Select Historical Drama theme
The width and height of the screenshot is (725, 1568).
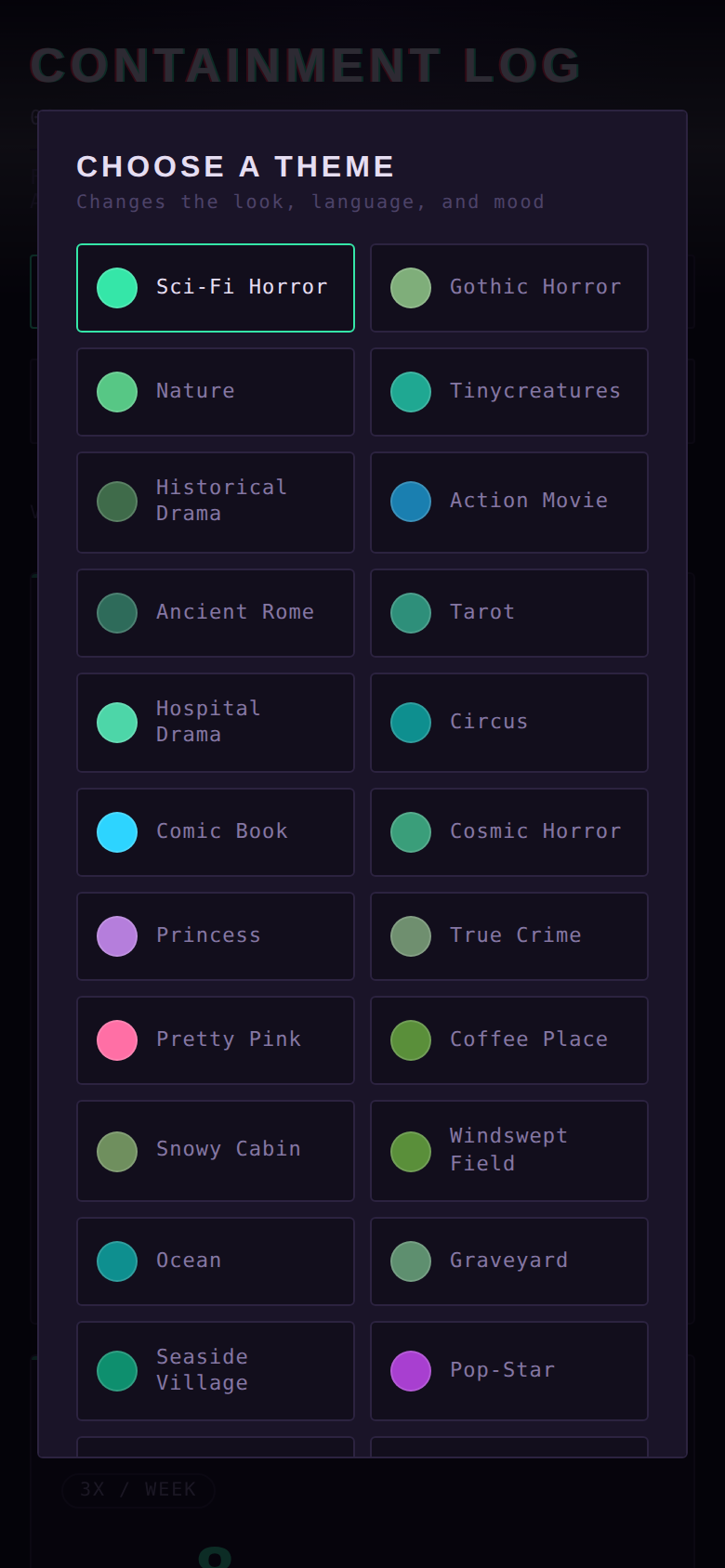(x=216, y=503)
